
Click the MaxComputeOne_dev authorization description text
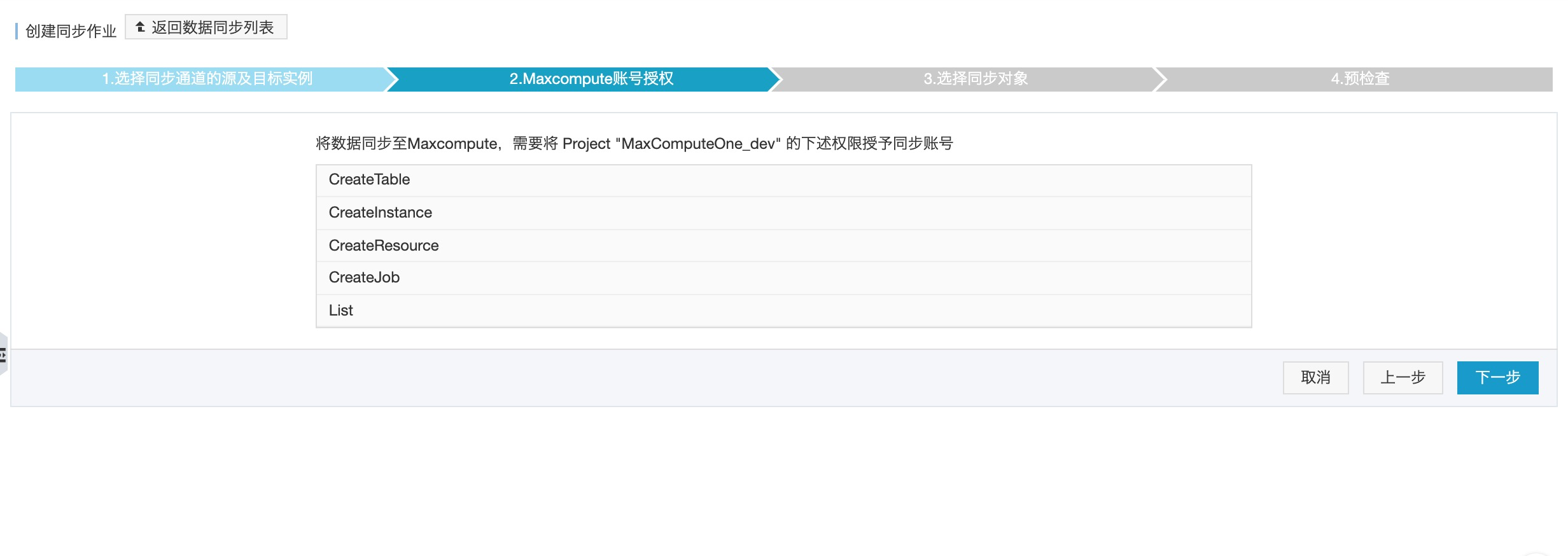634,144
